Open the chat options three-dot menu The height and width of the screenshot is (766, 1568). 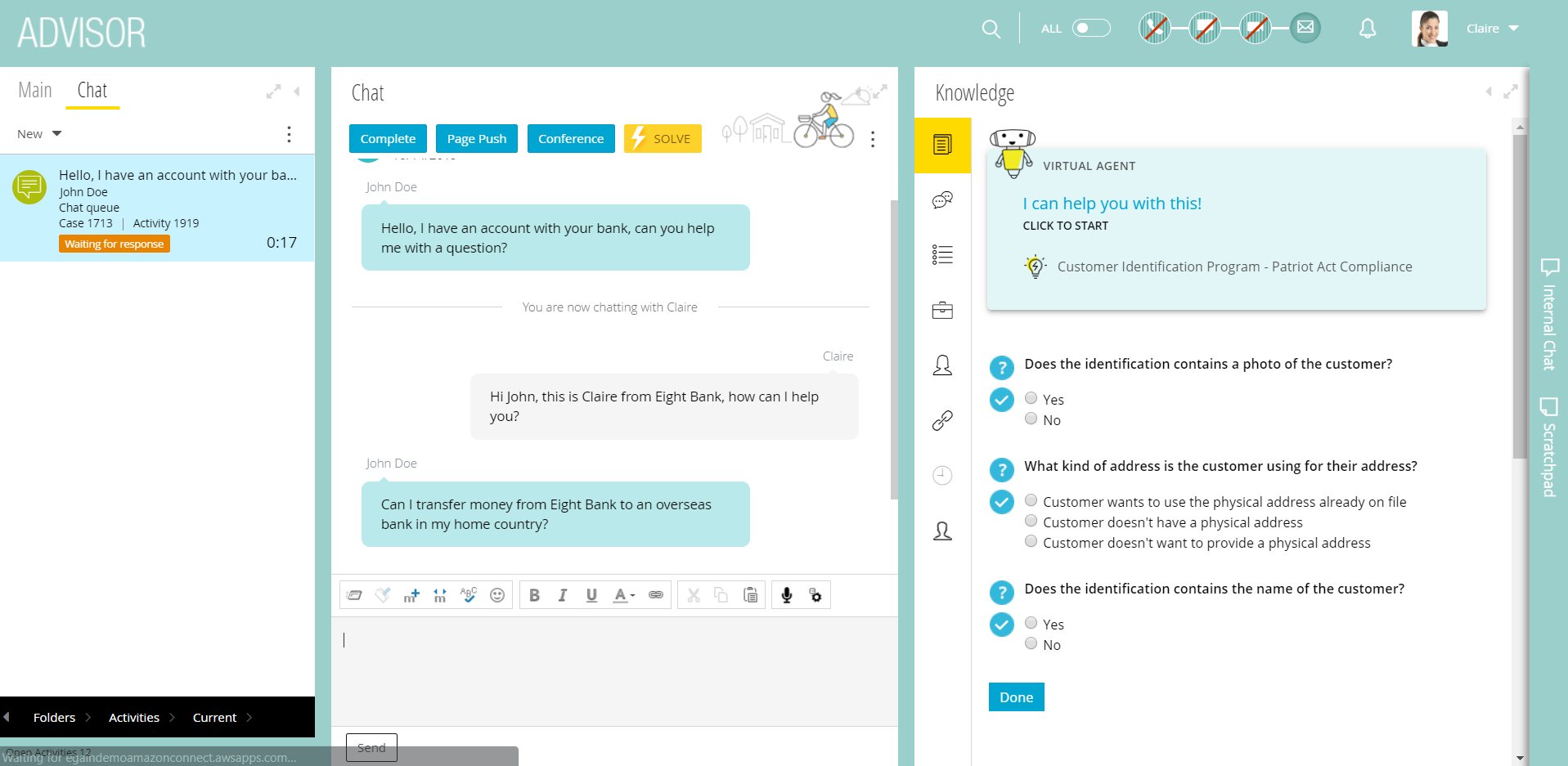coord(873,139)
